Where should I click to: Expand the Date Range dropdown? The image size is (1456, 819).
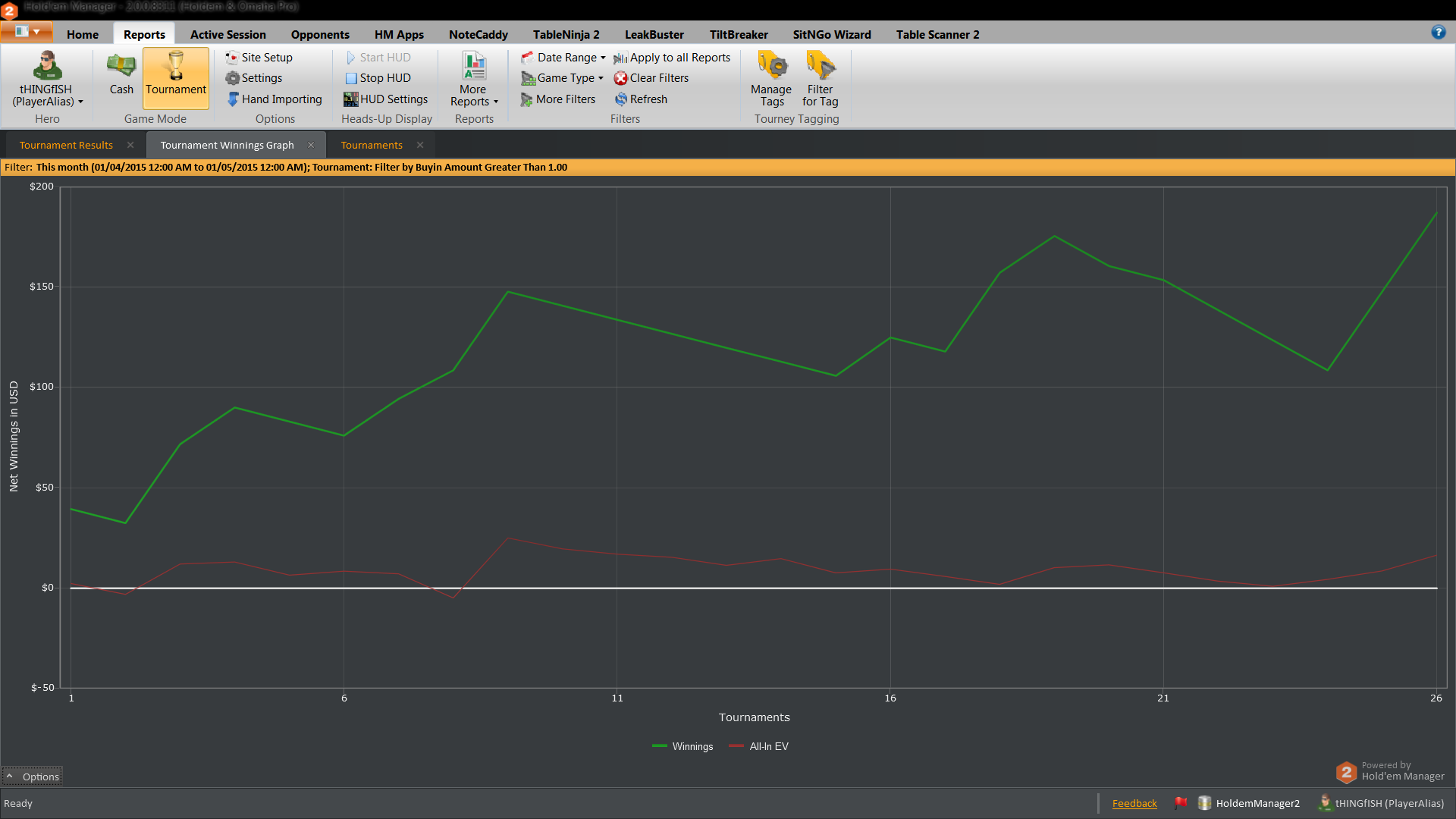603,58
